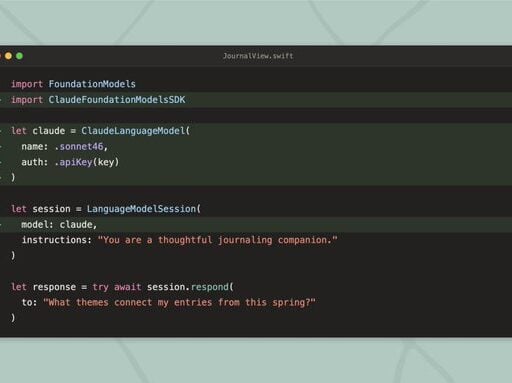Click the 'claude' variable in let claude
512x383 pixels.
click(49, 131)
